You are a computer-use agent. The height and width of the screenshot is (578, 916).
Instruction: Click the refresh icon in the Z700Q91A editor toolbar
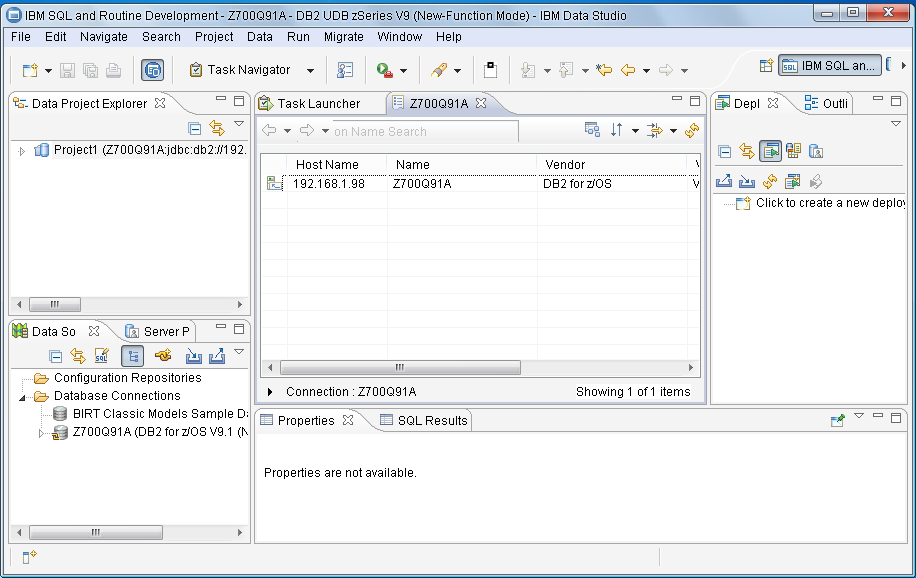pos(692,131)
